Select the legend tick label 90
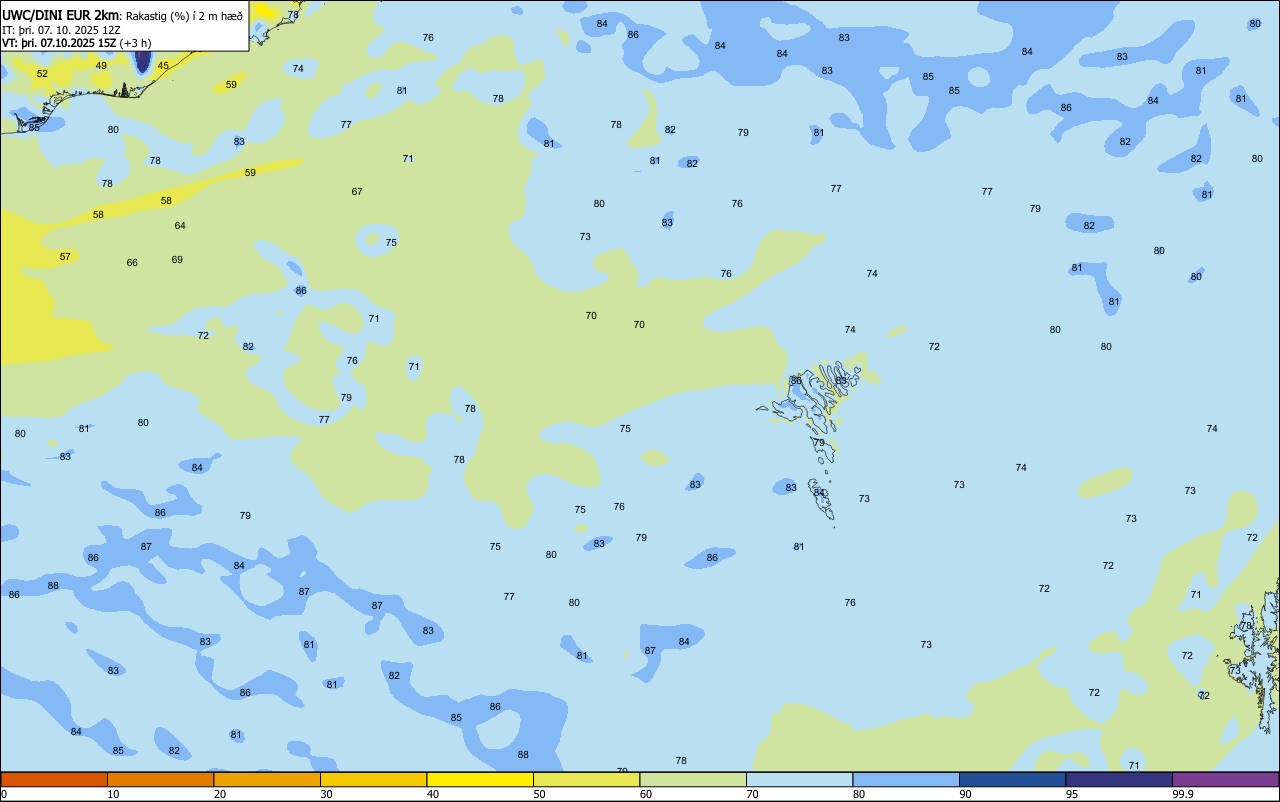 point(966,794)
